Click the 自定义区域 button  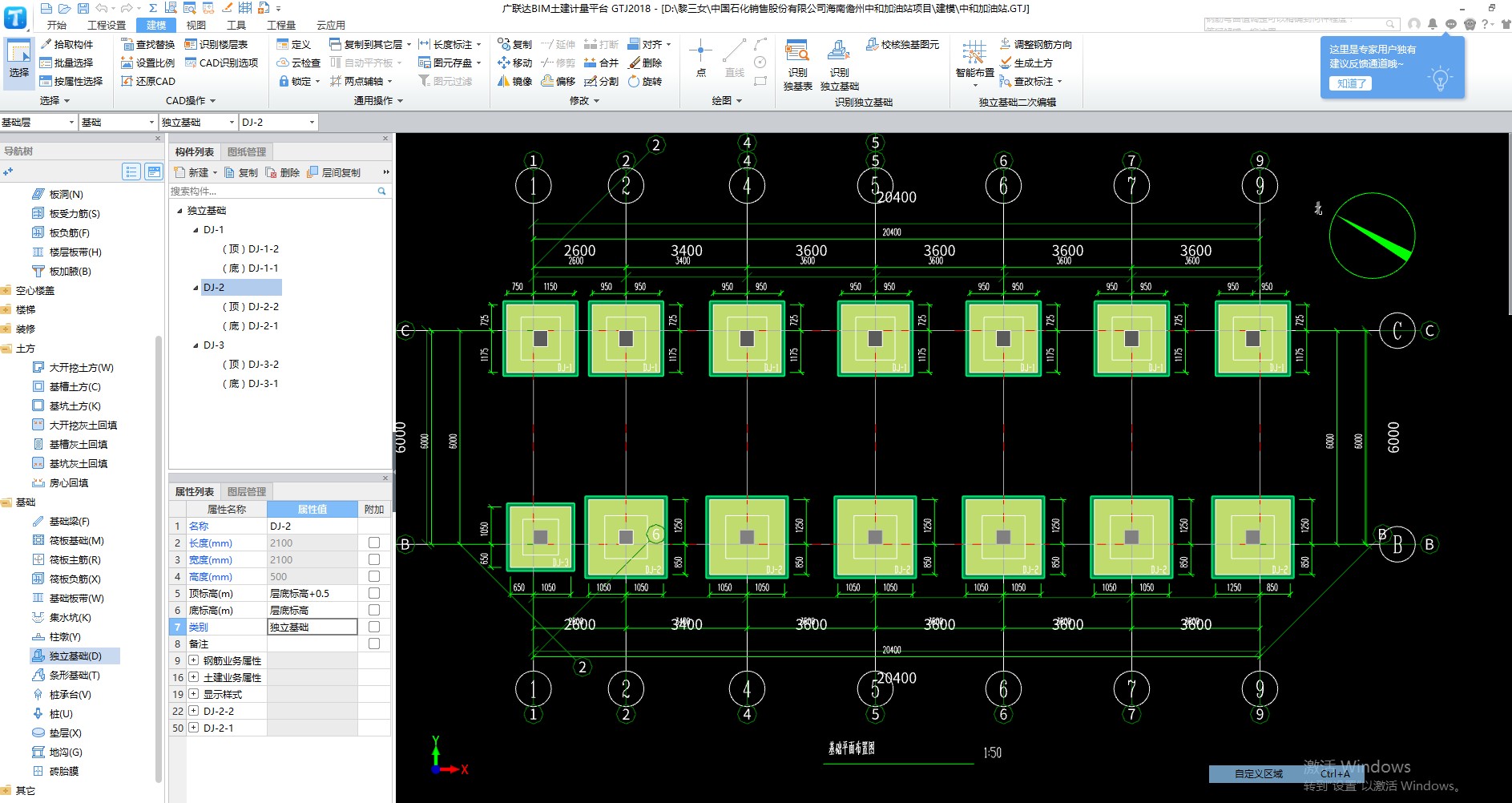[1259, 773]
